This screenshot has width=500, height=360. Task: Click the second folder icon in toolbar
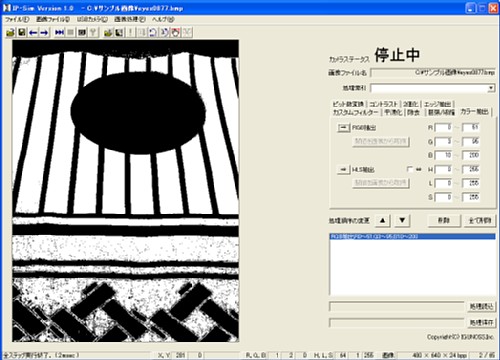click(x=108, y=32)
